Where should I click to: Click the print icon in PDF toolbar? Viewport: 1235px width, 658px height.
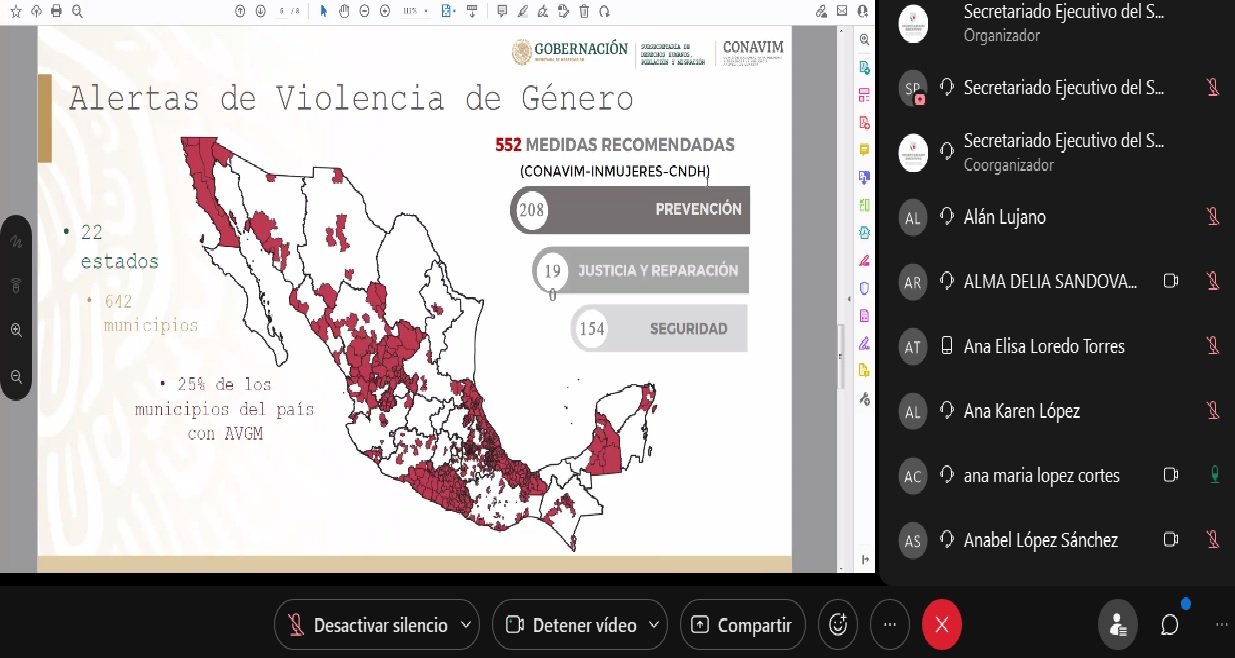point(56,11)
